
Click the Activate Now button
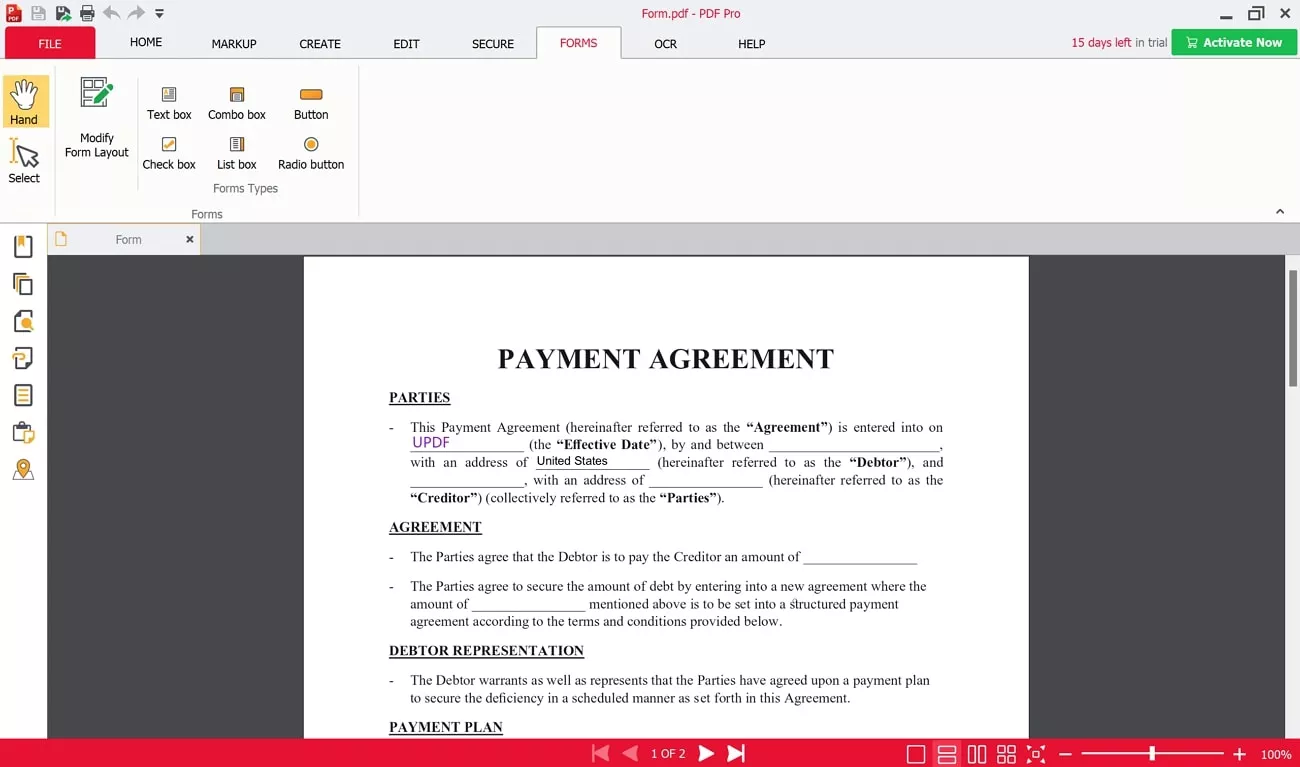tap(1234, 42)
